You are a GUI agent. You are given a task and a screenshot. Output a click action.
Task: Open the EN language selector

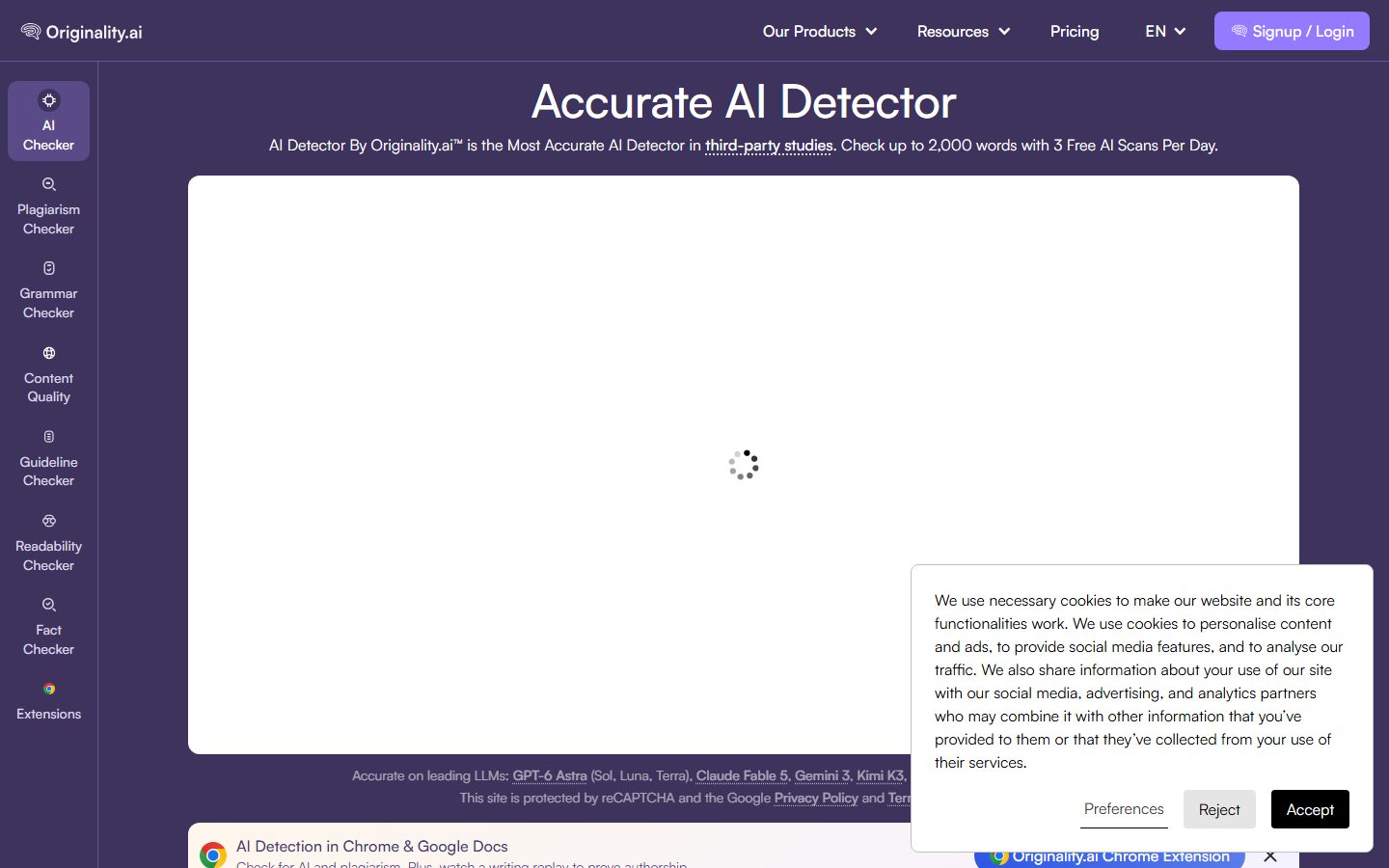point(1165,32)
